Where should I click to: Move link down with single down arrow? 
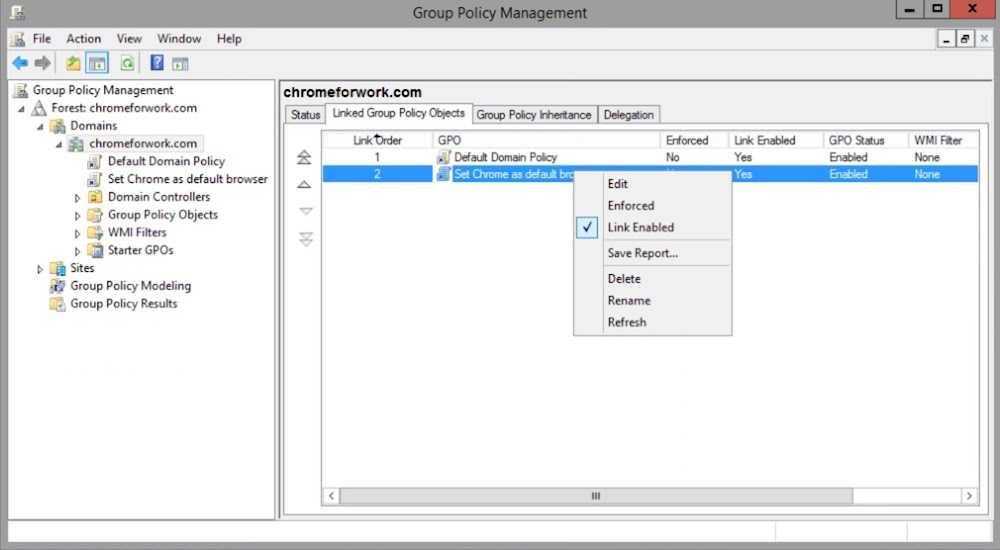pos(305,211)
